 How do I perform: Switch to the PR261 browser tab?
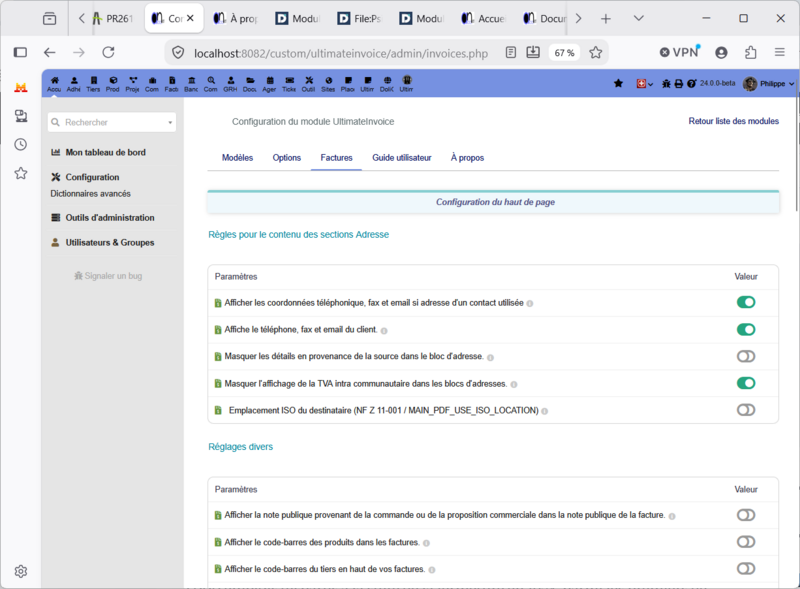click(113, 18)
